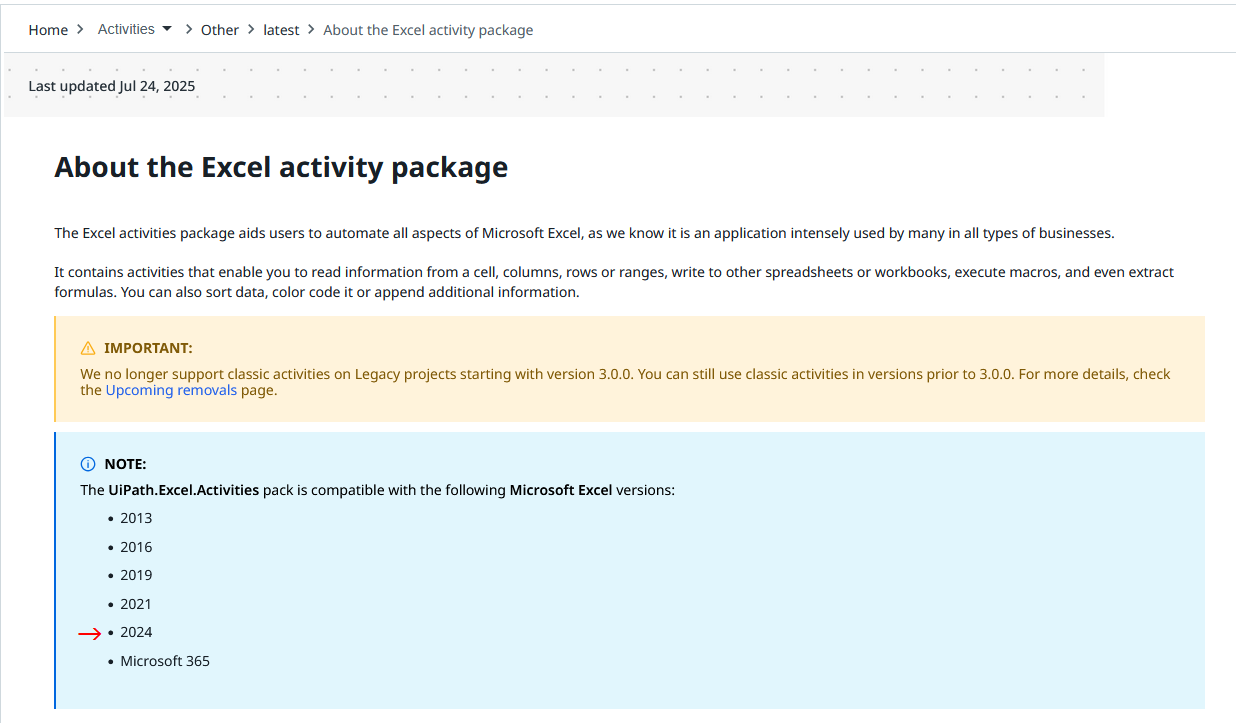Click the 2021 version list item

(x=136, y=604)
